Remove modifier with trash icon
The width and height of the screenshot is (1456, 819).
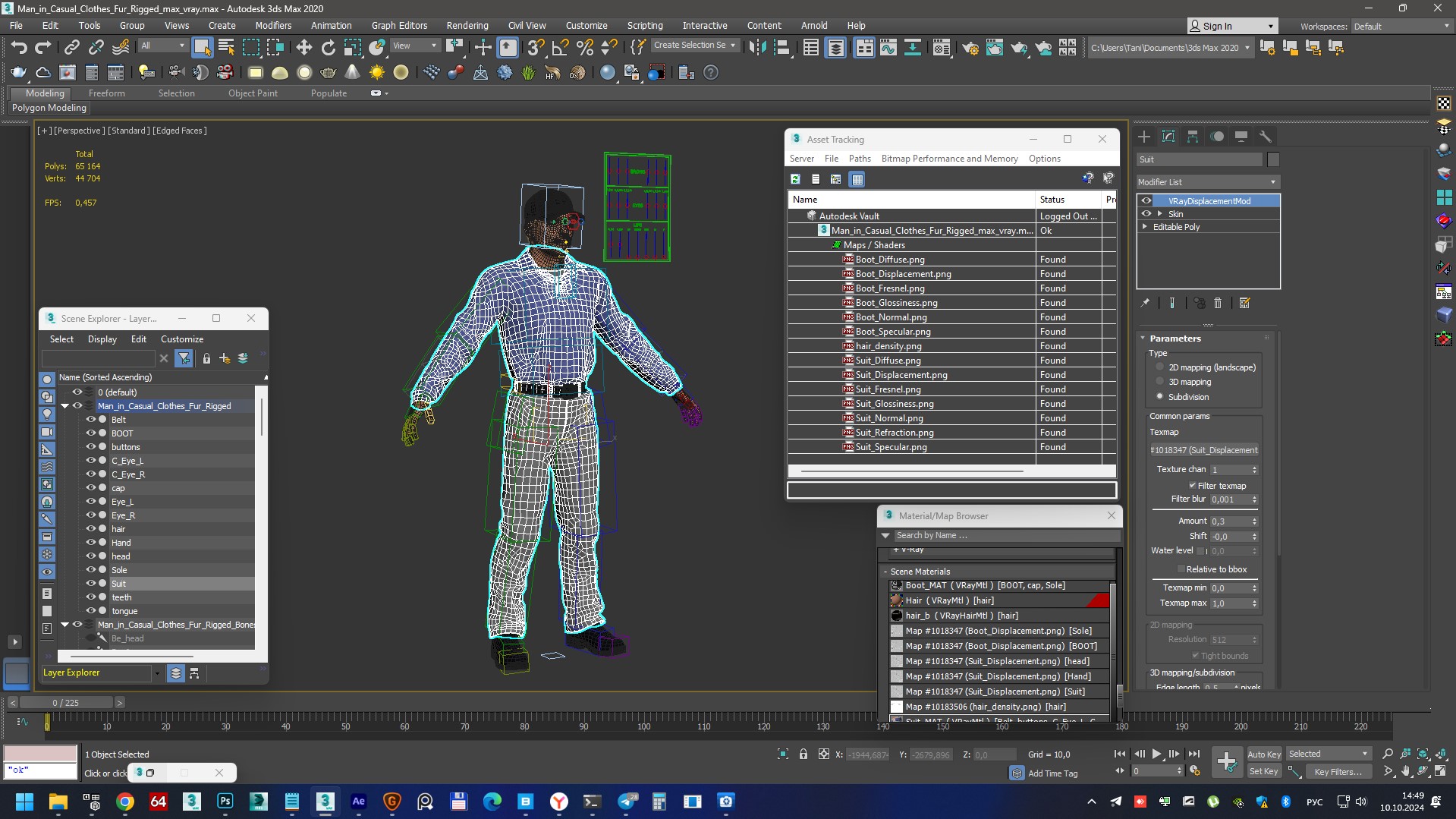(x=1218, y=303)
